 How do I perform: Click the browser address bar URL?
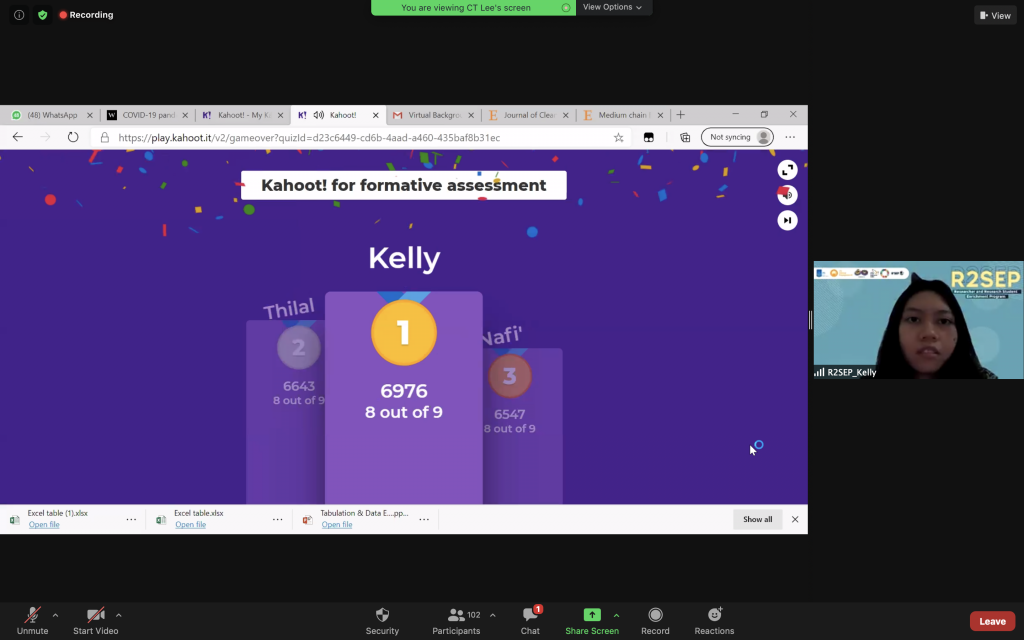click(309, 137)
